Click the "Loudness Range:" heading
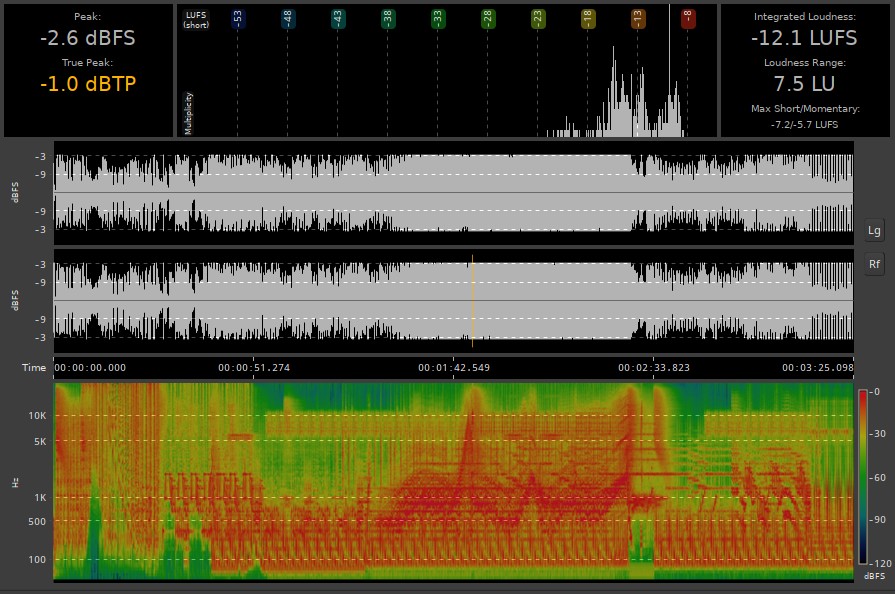Viewport: 895px width, 594px height. tap(804, 62)
